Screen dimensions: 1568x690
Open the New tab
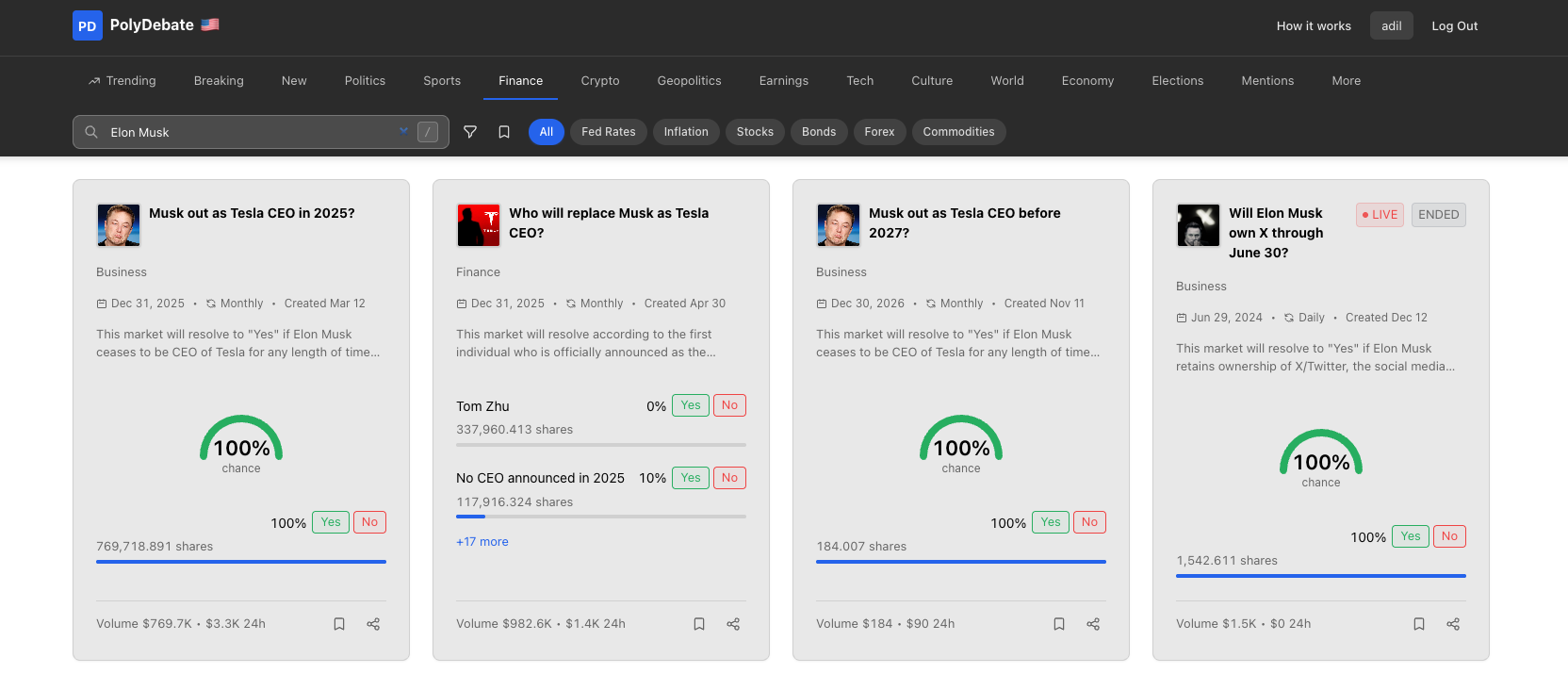(294, 81)
